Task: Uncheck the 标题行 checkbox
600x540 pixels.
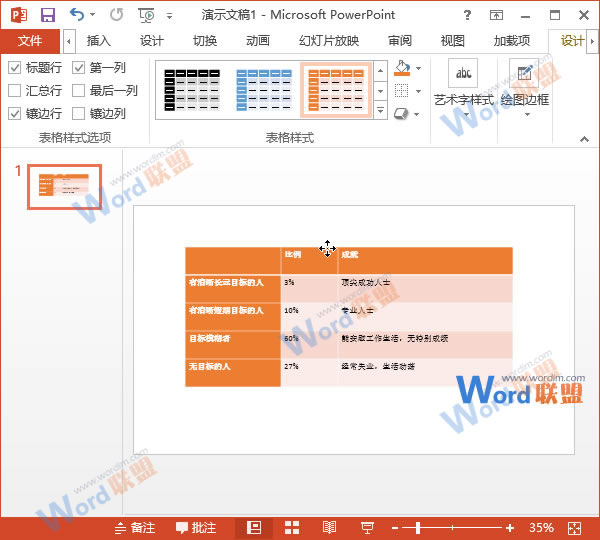Action: pyautogui.click(x=15, y=68)
